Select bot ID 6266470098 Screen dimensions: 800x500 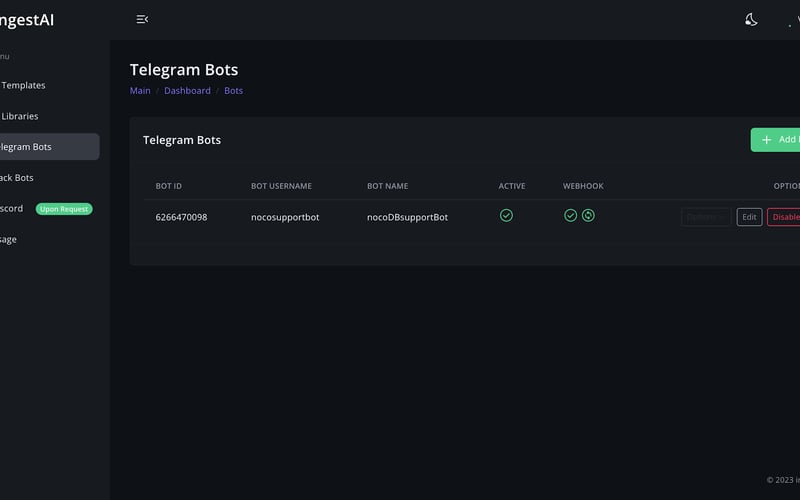tap(181, 217)
